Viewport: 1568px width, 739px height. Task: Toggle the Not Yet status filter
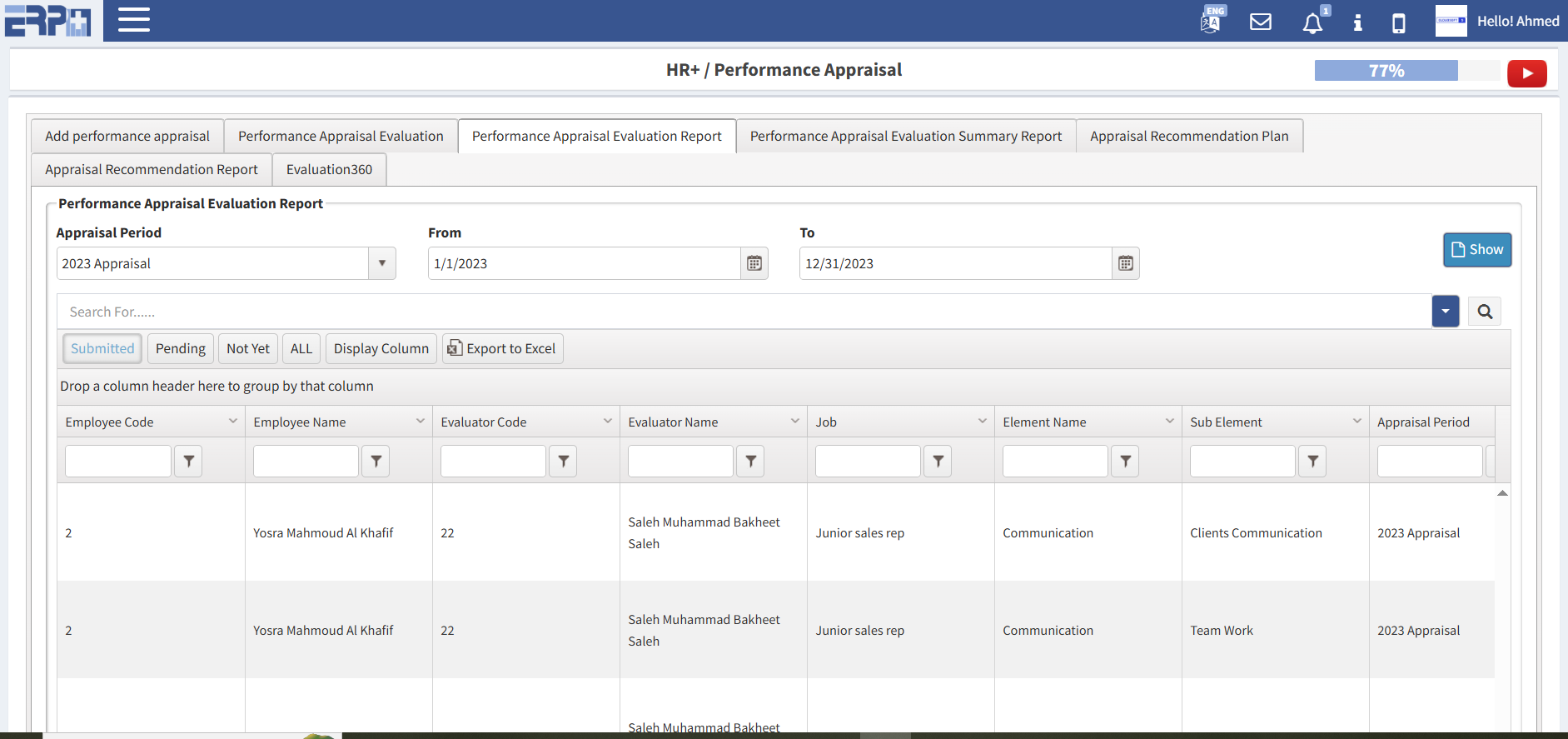pyautogui.click(x=248, y=348)
